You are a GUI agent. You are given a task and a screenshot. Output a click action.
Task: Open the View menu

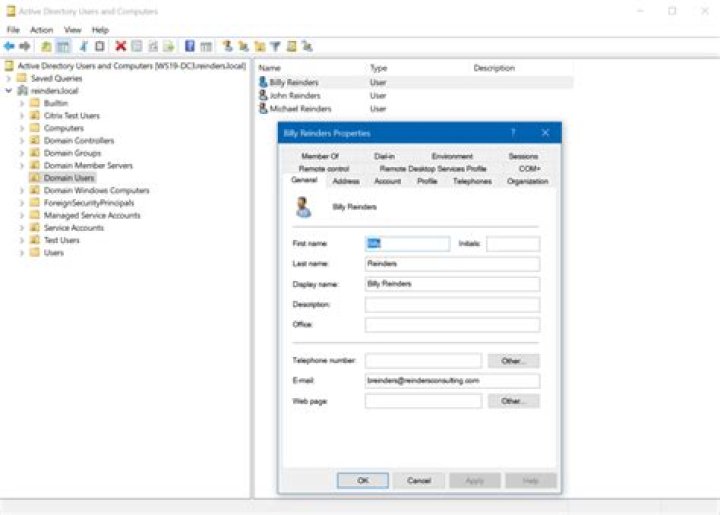pyautogui.click(x=73, y=30)
